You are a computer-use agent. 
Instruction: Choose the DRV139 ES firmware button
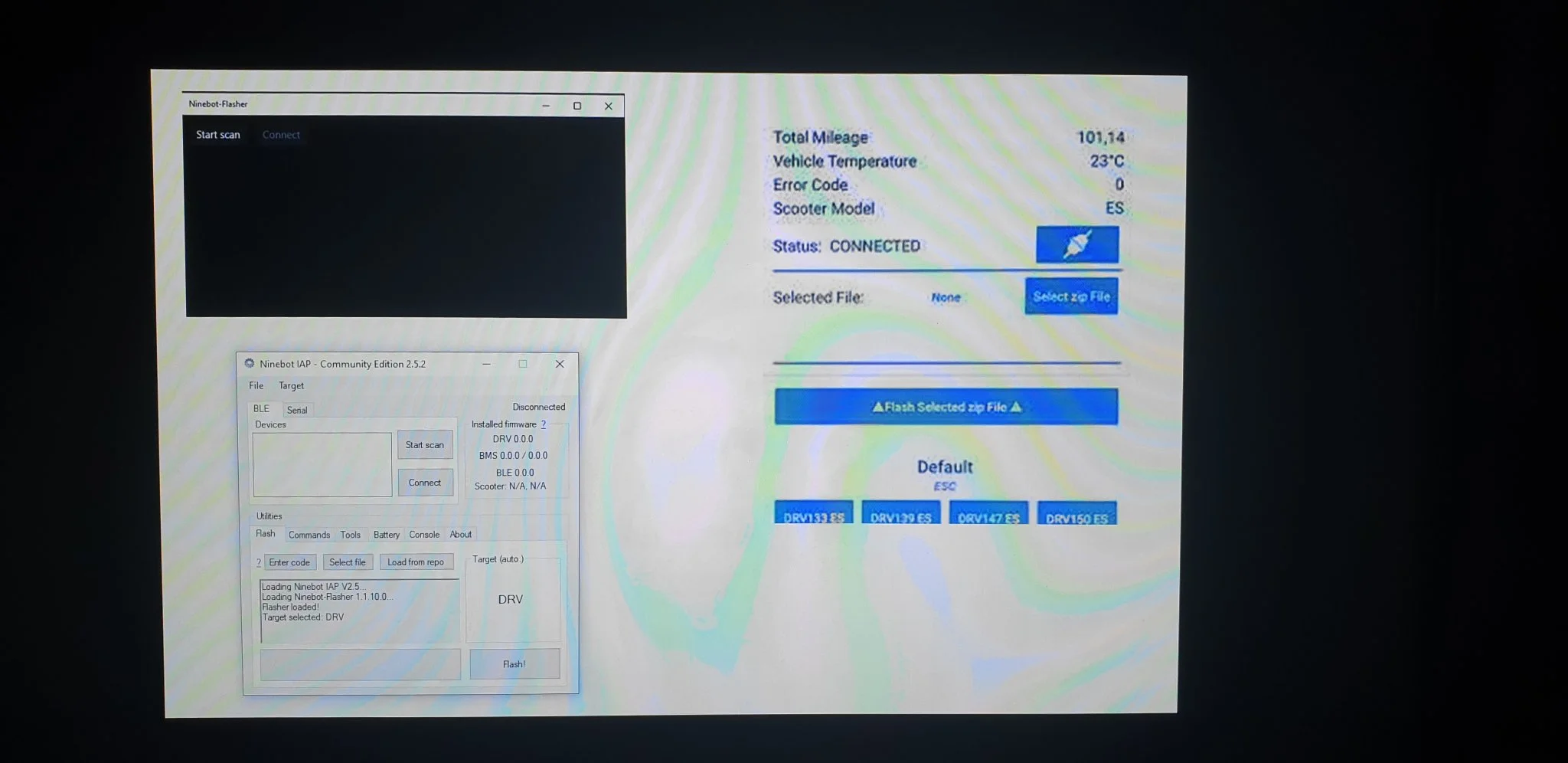(x=900, y=516)
